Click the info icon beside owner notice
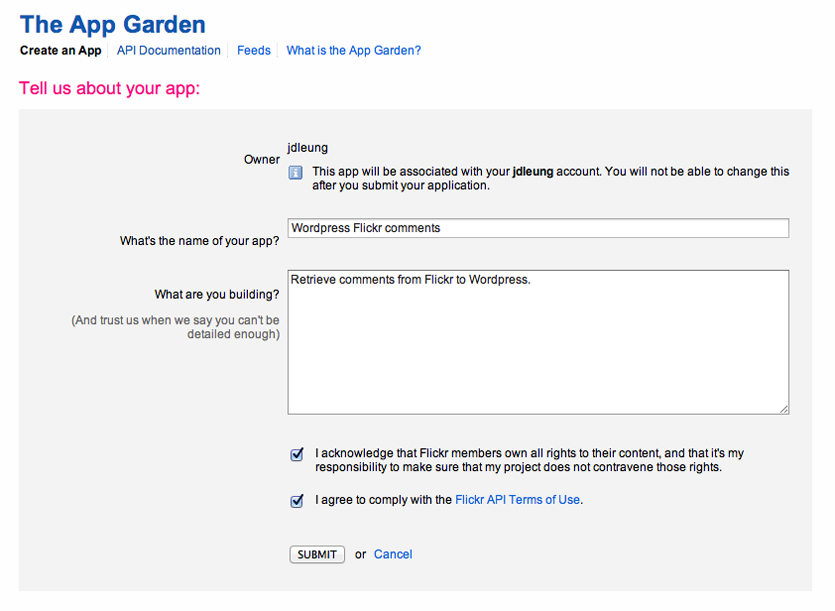The height and width of the screenshot is (611, 835). pos(296,173)
